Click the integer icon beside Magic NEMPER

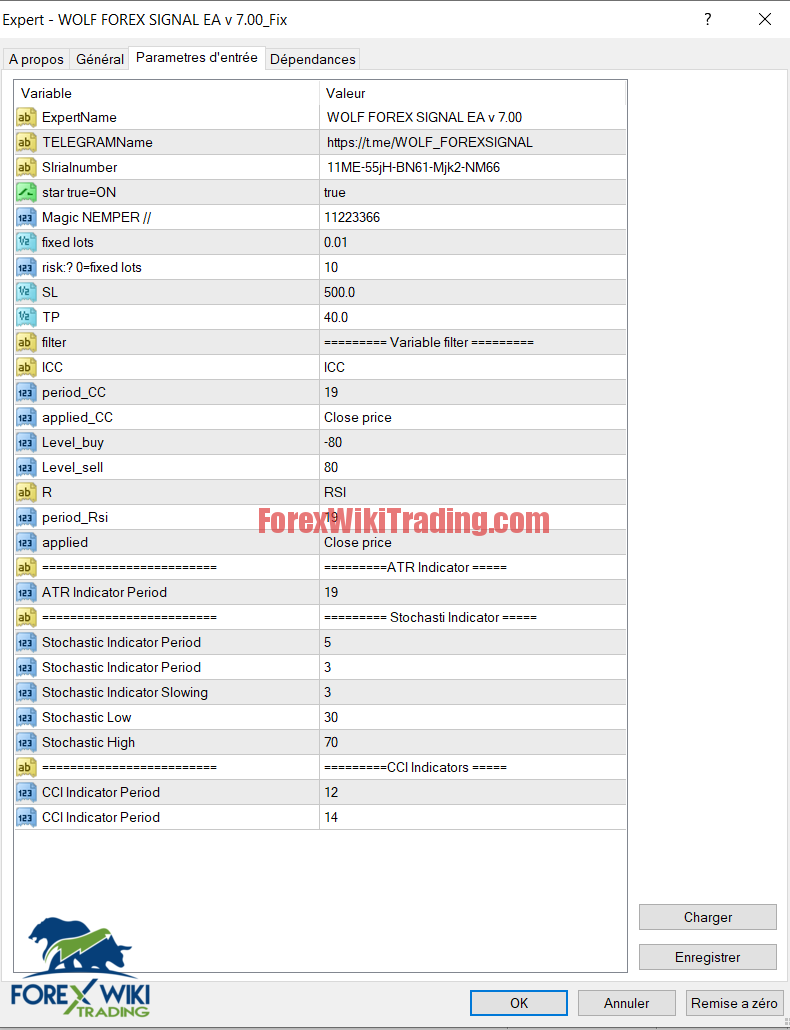pyautogui.click(x=26, y=217)
